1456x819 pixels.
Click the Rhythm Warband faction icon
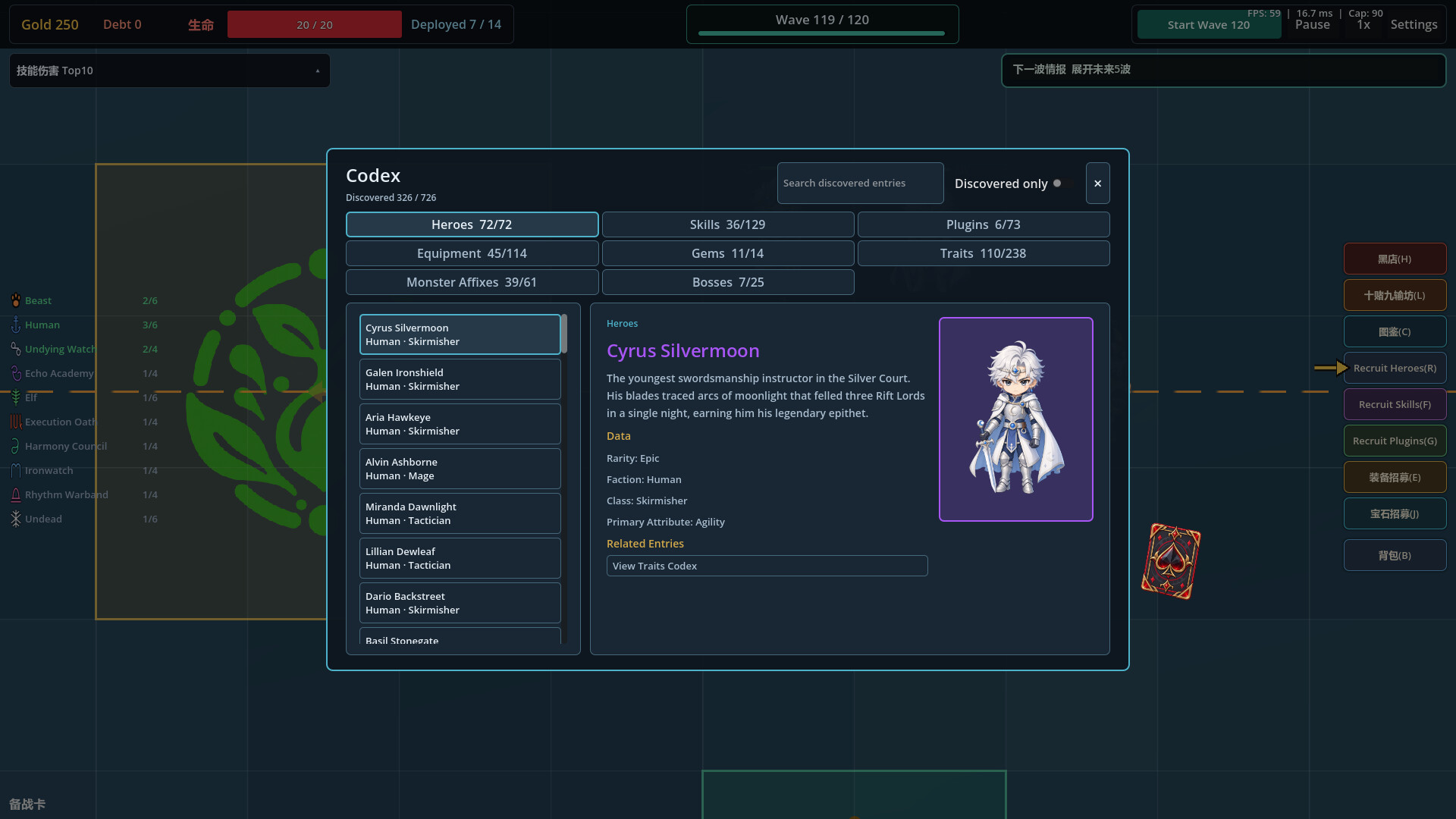[16, 494]
